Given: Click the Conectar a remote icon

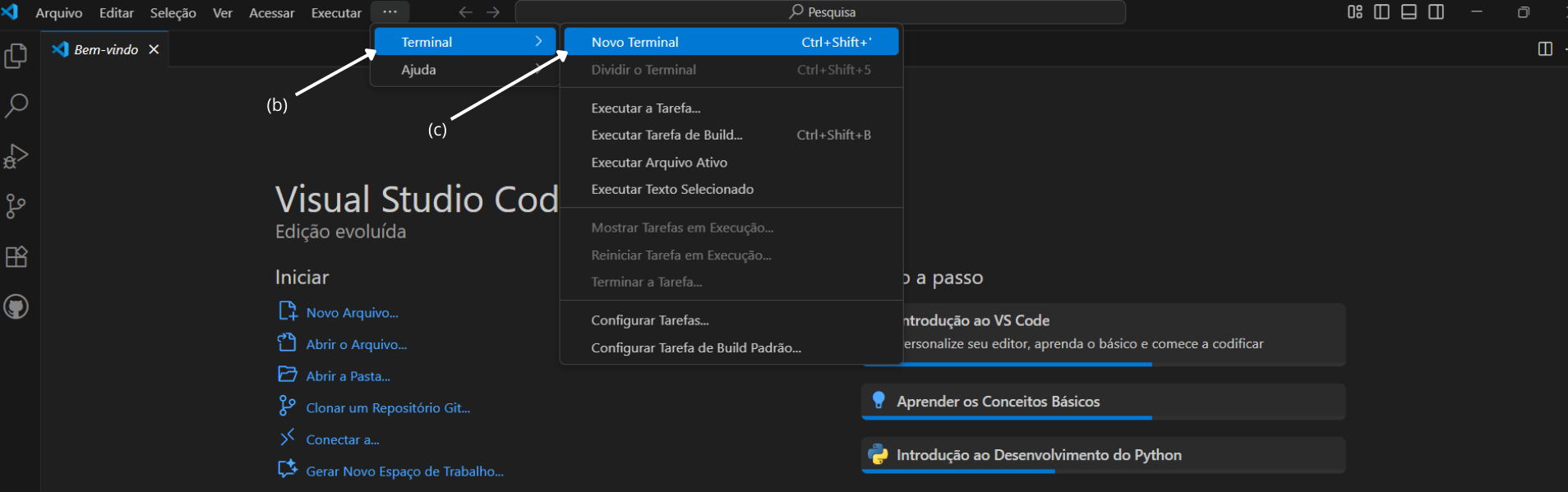Looking at the screenshot, I should coord(287,438).
